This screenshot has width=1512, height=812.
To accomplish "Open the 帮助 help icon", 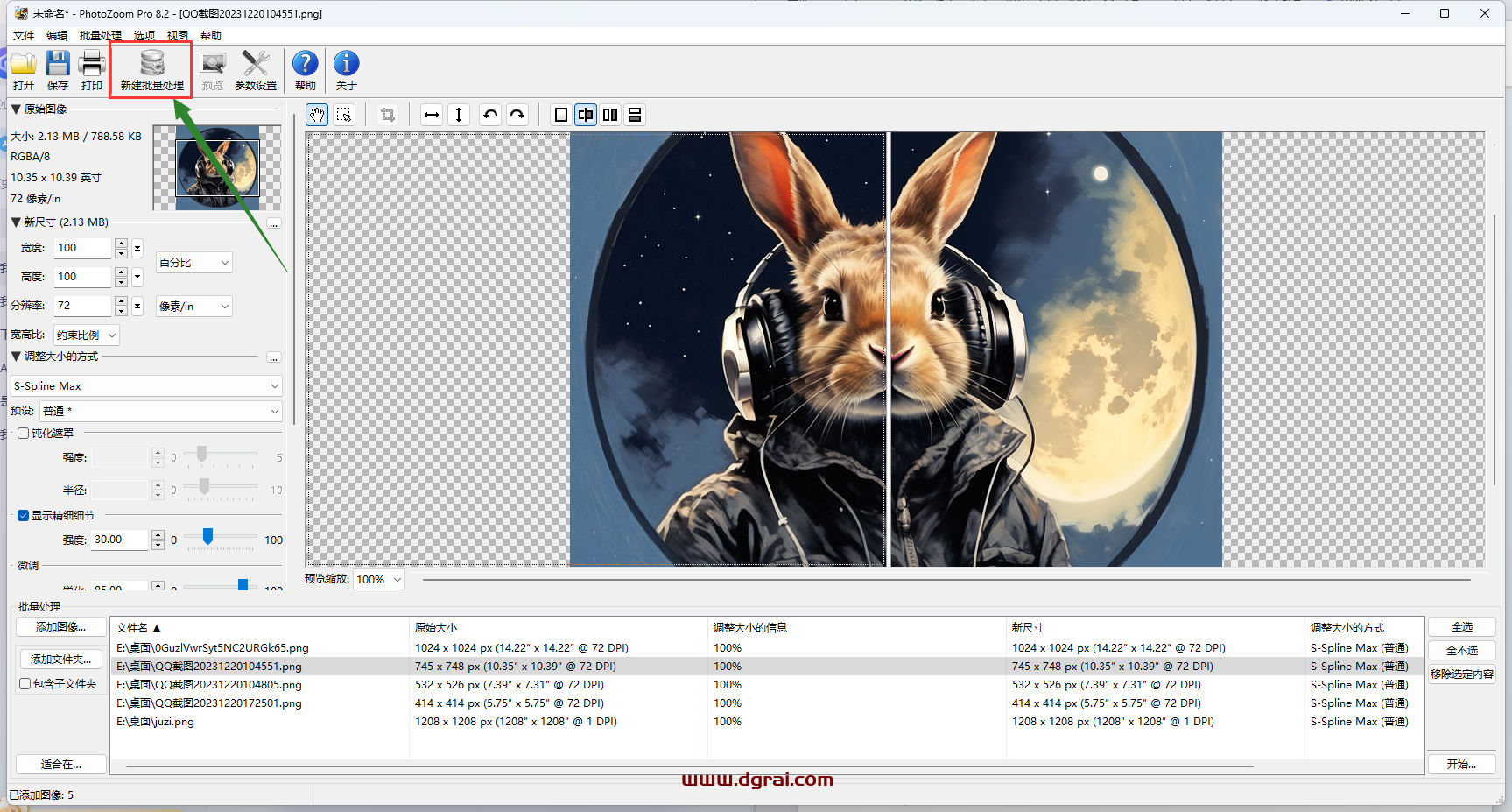I will pyautogui.click(x=306, y=70).
